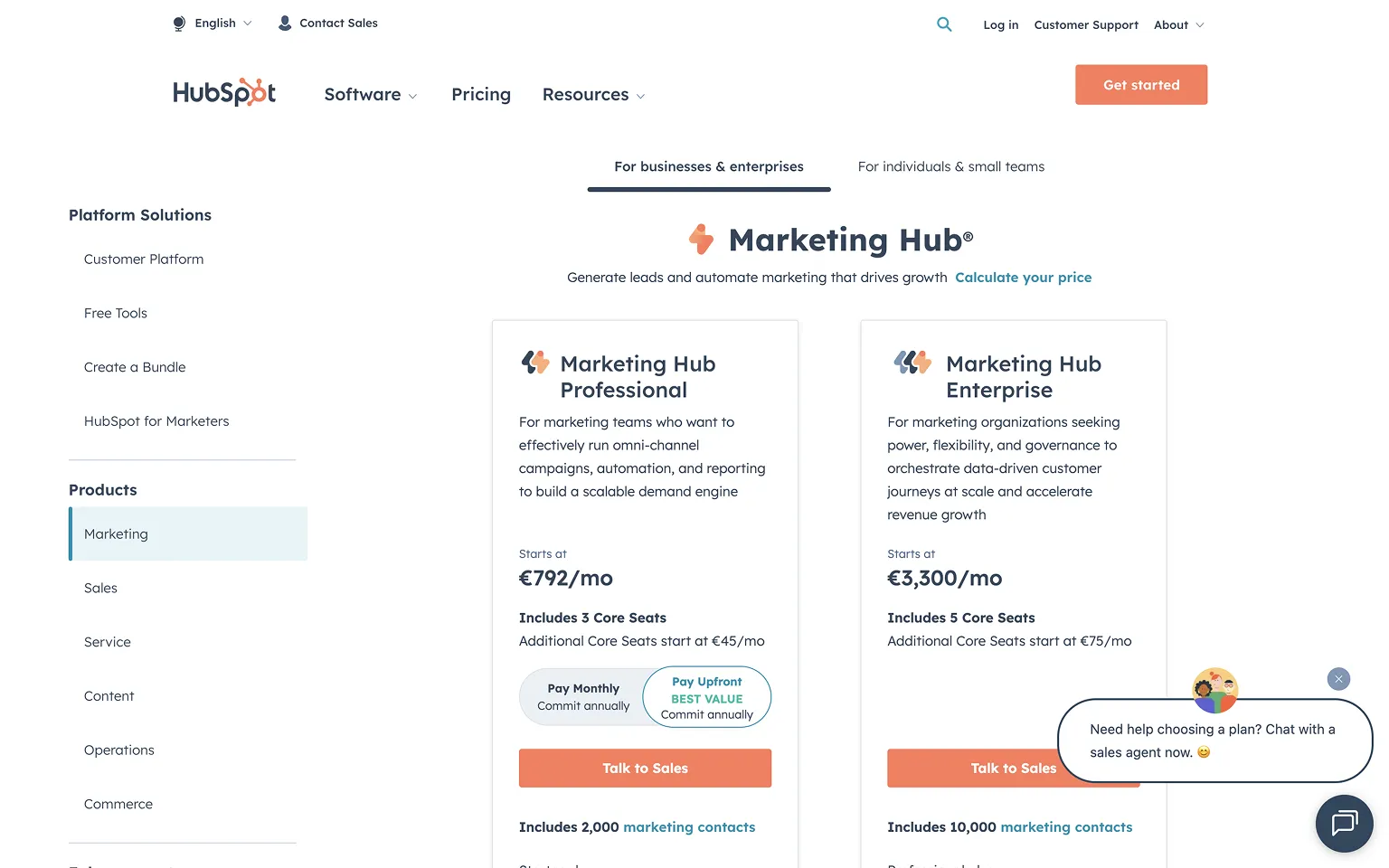Select Sales in Products sidebar
Screen dimensions: 1389x868
[x=100, y=589]
